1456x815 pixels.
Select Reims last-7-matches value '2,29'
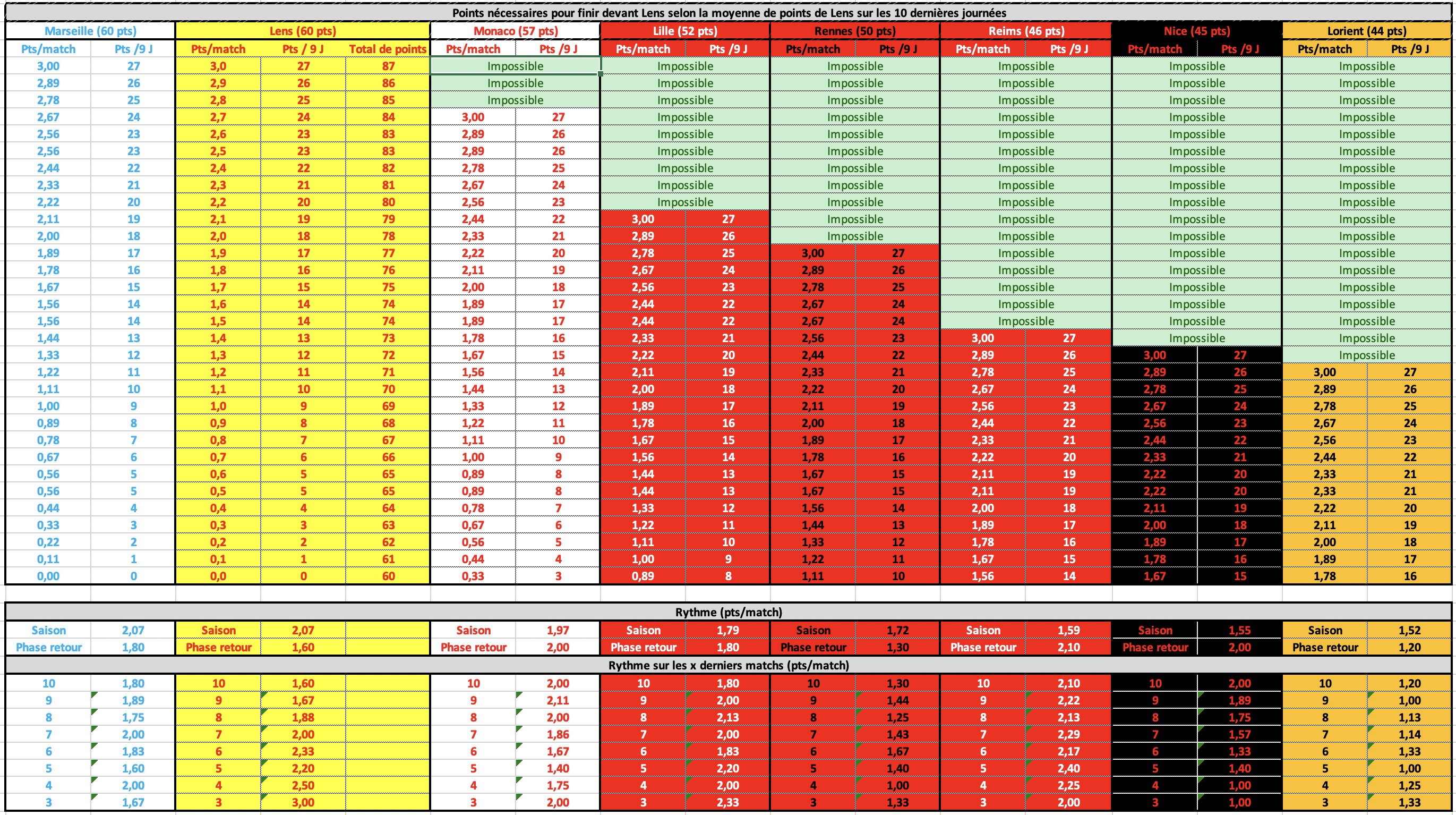[x=1068, y=734]
